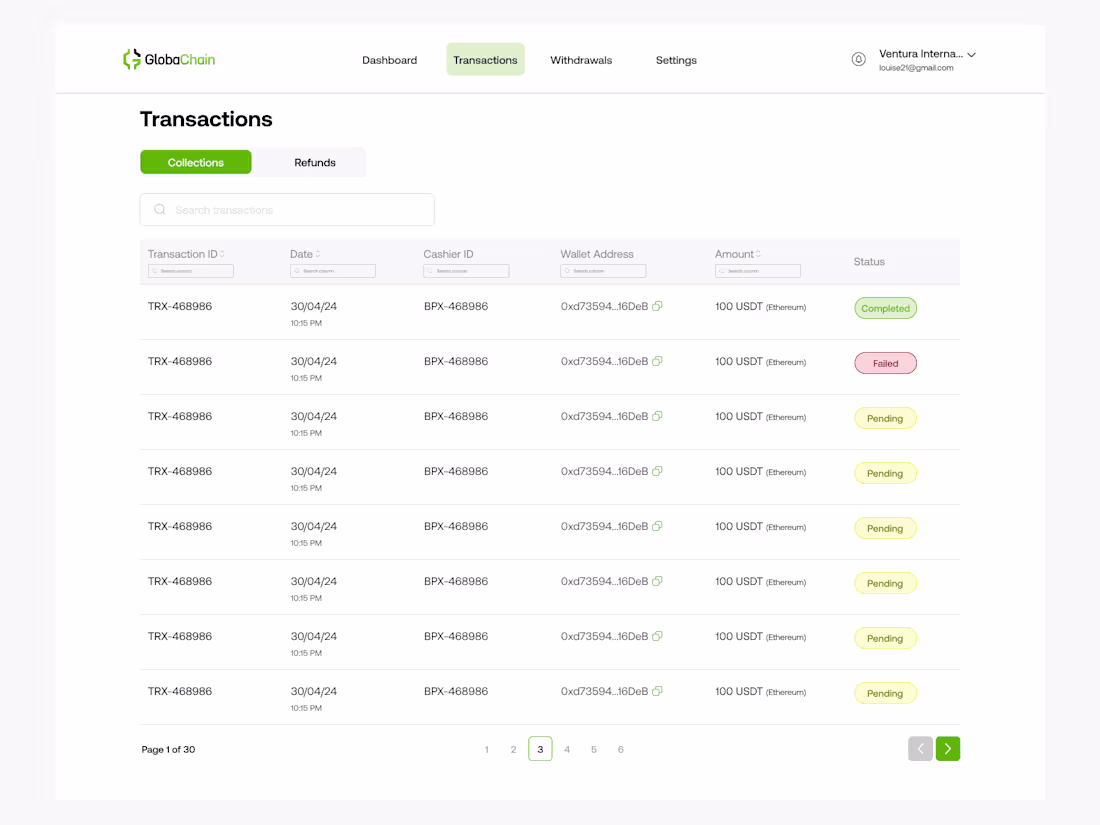Copy the wallet address in the Failed row
Image resolution: width=1100 pixels, height=825 pixels.
pos(657,361)
